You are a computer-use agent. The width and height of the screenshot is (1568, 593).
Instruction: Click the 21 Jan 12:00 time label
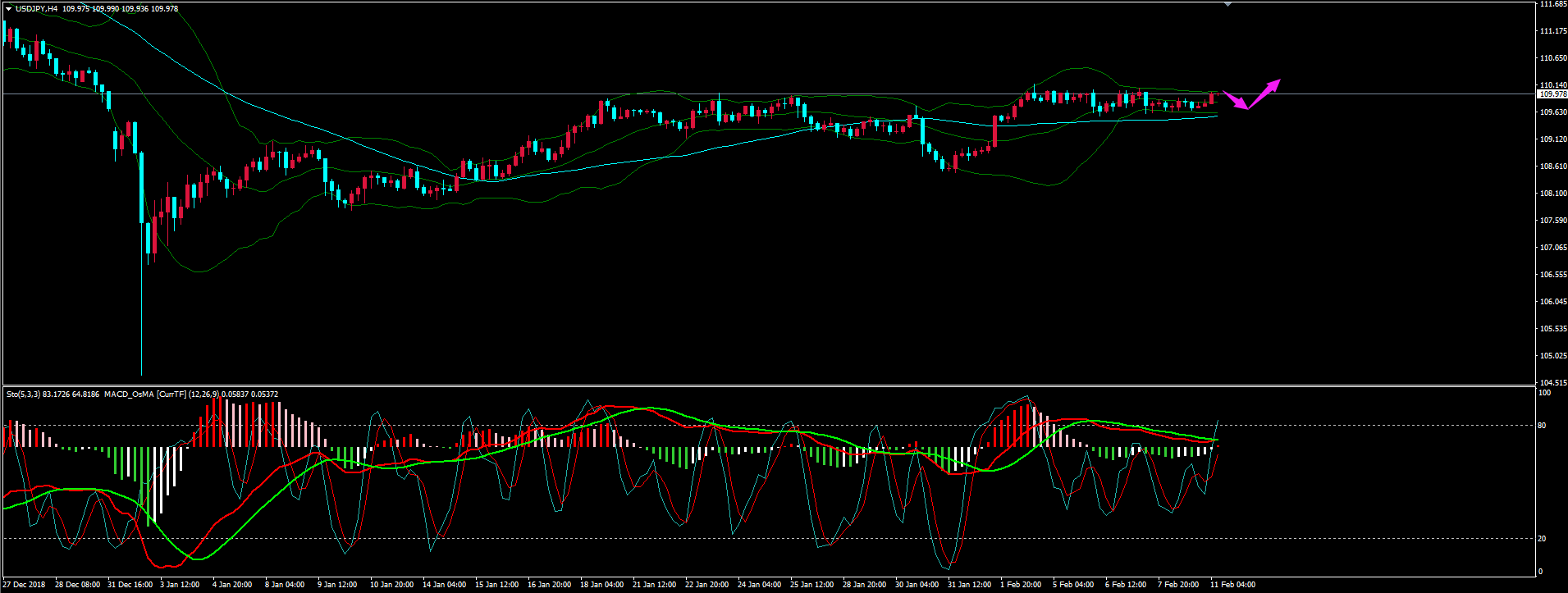tap(655, 585)
